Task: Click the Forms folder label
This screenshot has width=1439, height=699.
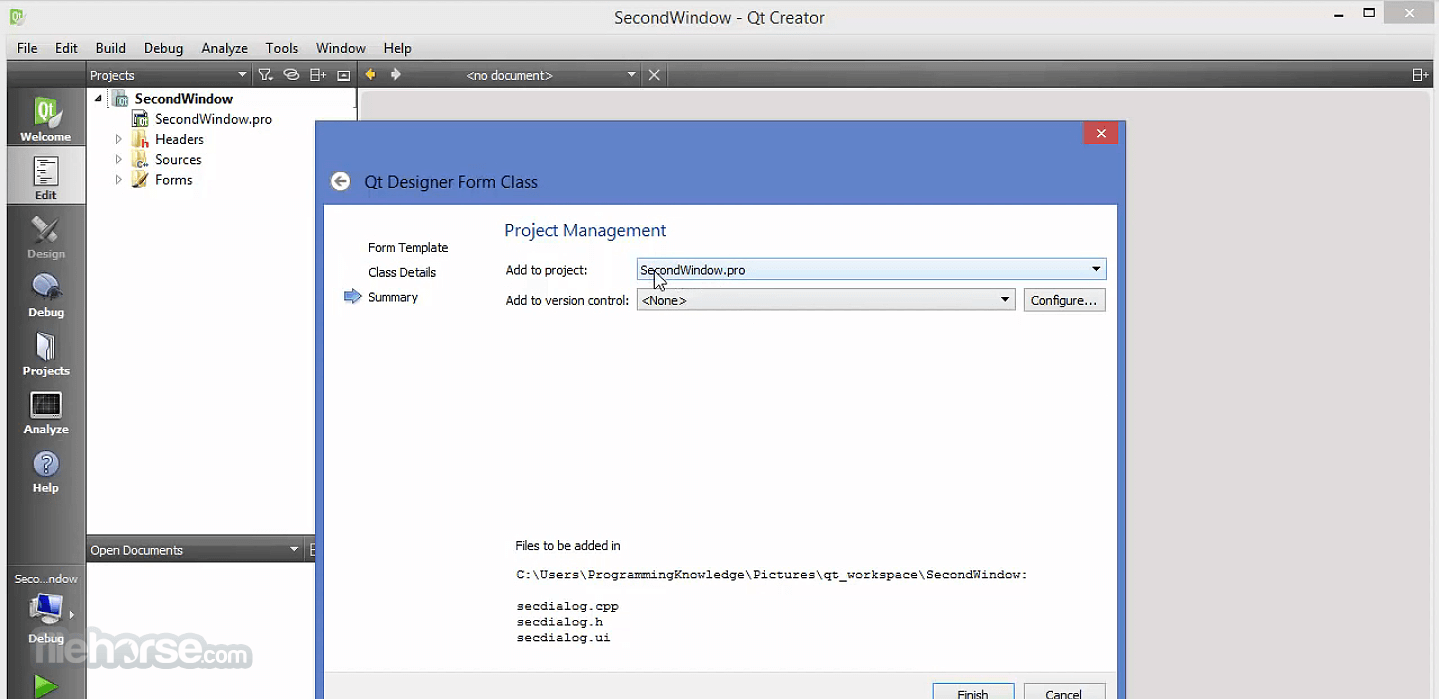Action: pos(173,180)
